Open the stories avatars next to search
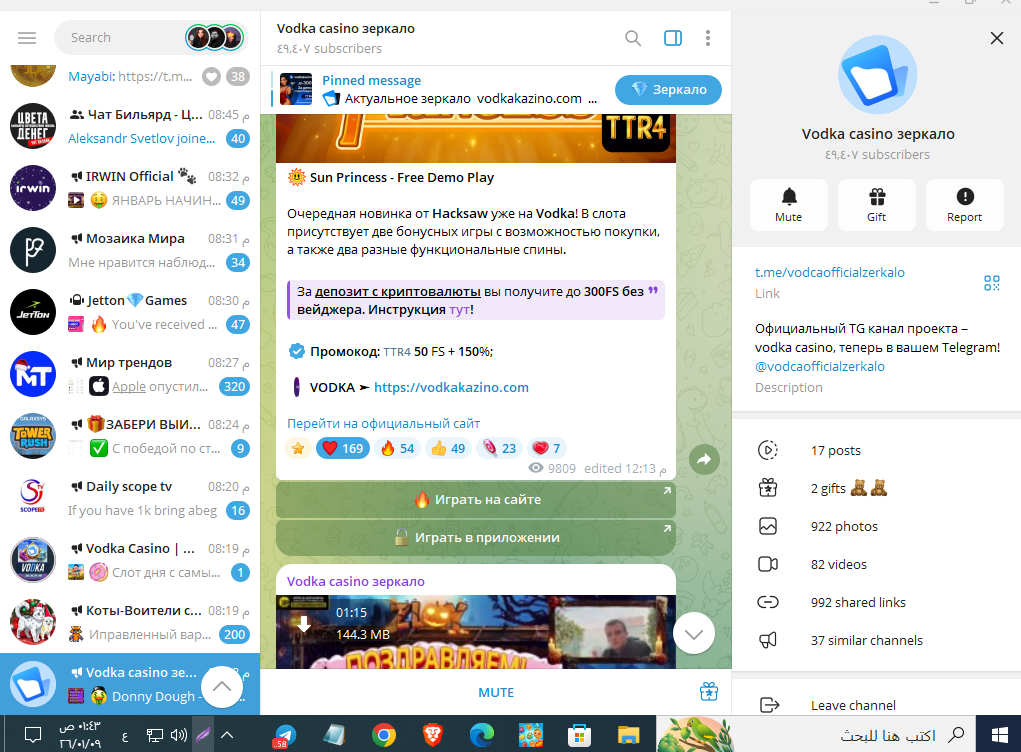 [x=214, y=38]
